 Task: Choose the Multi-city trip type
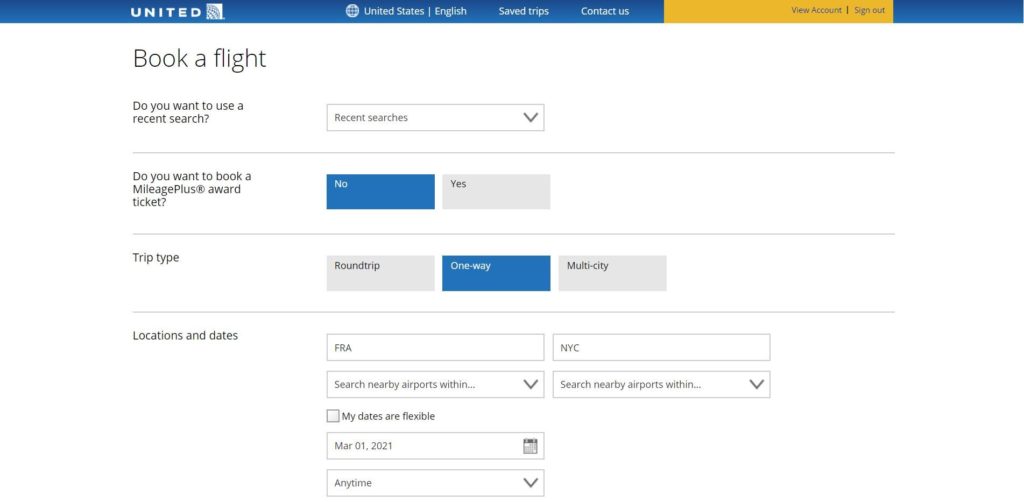pyautogui.click(x=612, y=273)
